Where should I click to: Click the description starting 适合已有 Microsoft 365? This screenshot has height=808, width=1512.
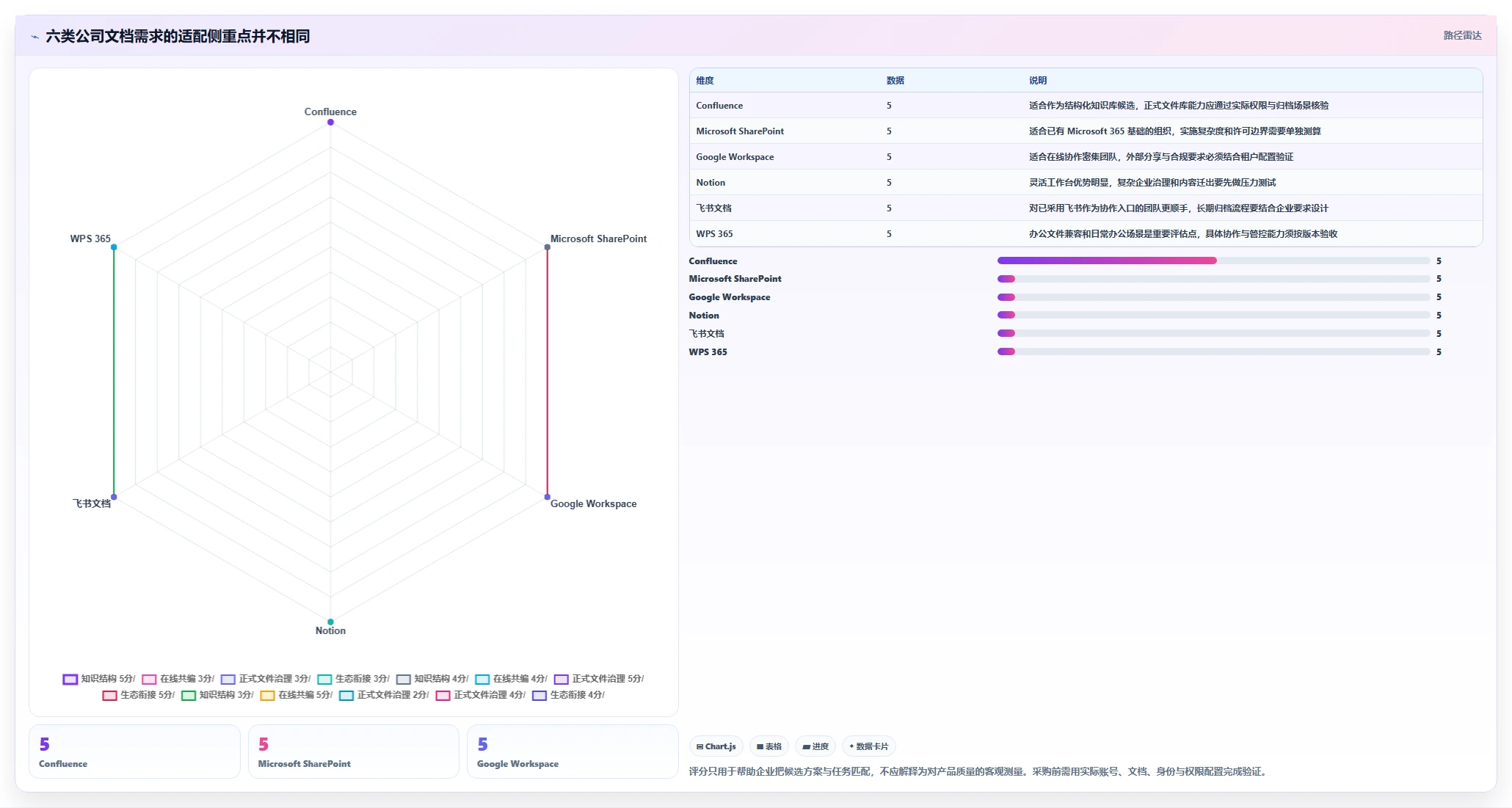tap(1174, 131)
